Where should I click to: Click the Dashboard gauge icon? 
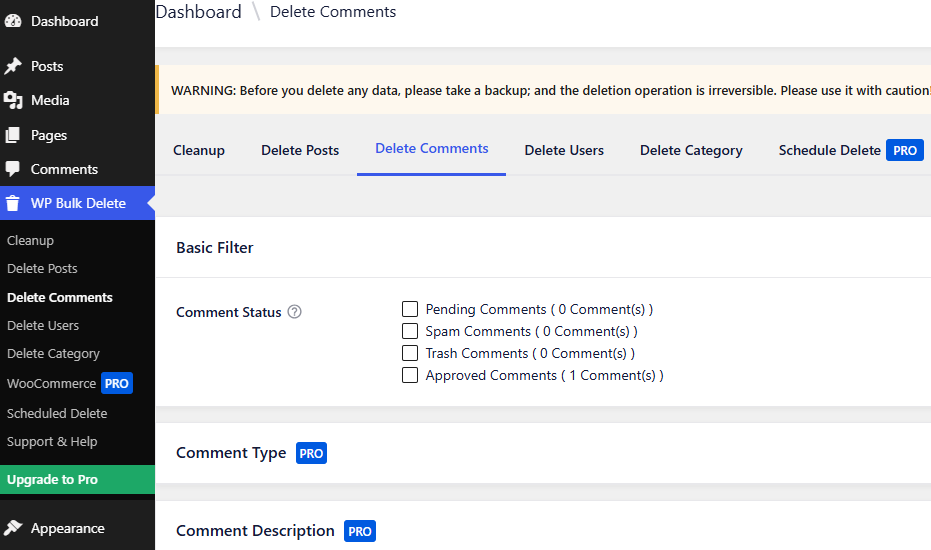(13, 21)
